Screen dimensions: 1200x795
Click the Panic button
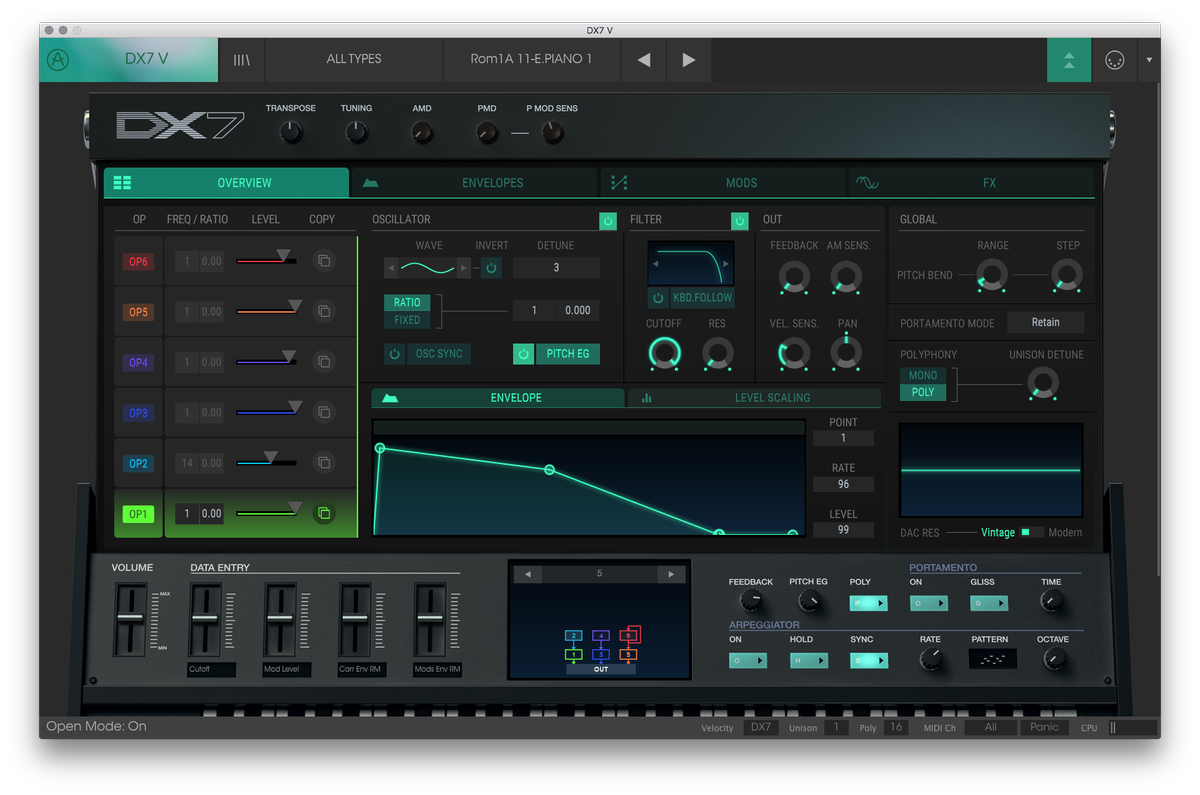pos(1045,728)
